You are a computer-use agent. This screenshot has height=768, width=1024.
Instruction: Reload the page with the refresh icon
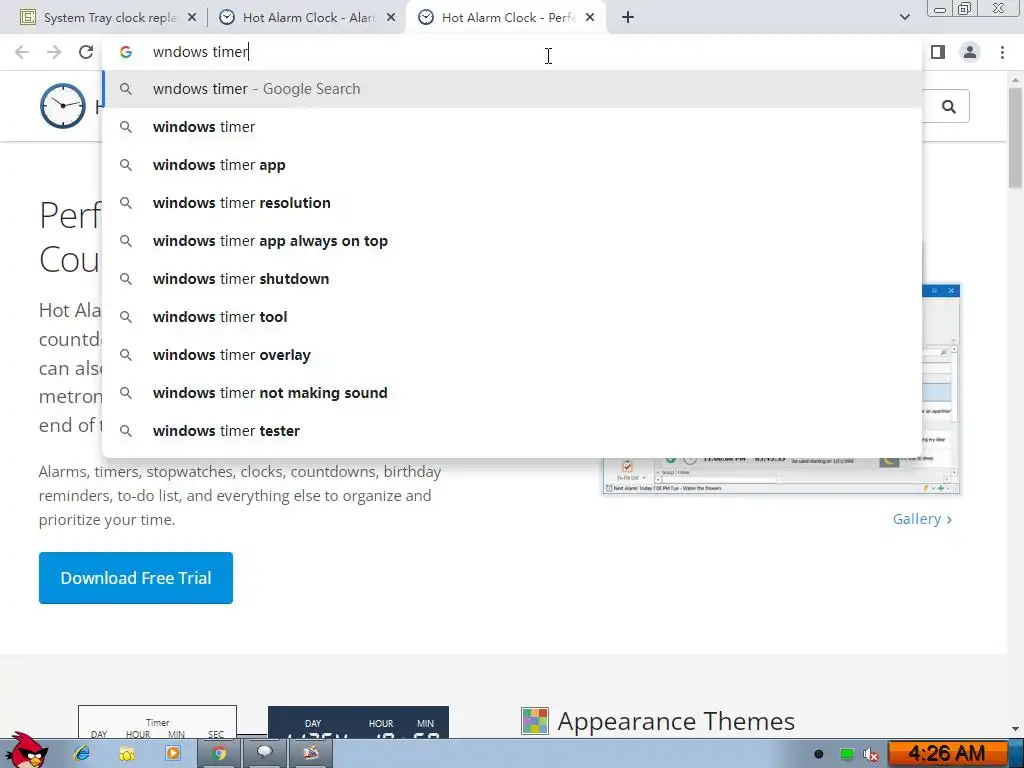pyautogui.click(x=86, y=52)
